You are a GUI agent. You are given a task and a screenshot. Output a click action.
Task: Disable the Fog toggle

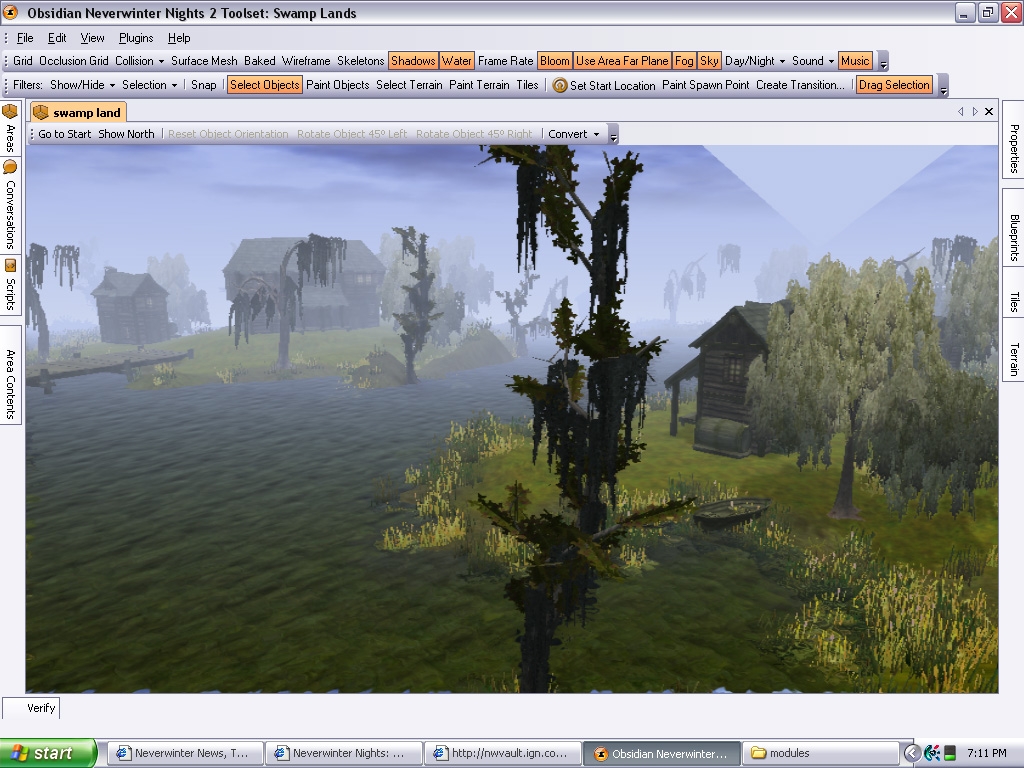pos(684,61)
